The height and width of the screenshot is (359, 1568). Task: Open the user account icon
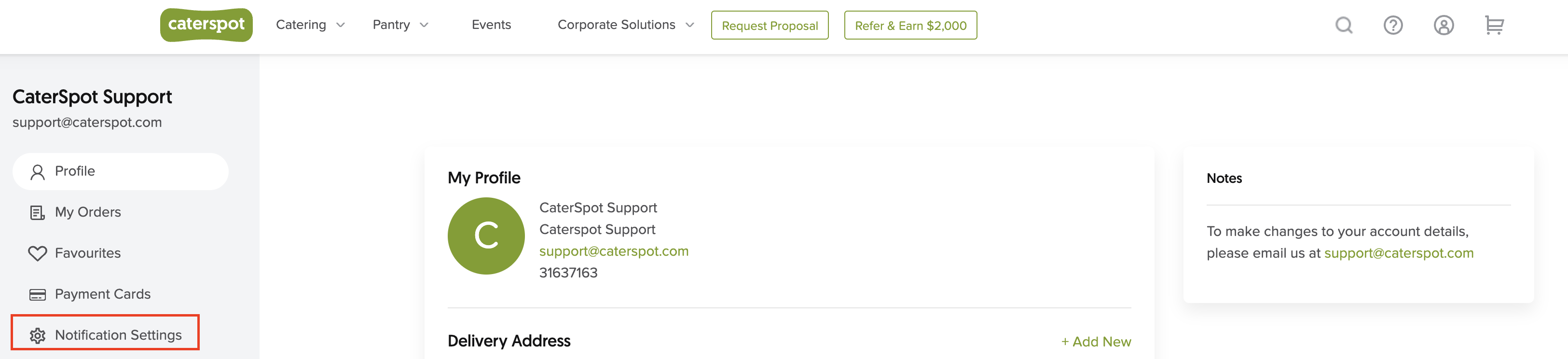pyautogui.click(x=1443, y=25)
